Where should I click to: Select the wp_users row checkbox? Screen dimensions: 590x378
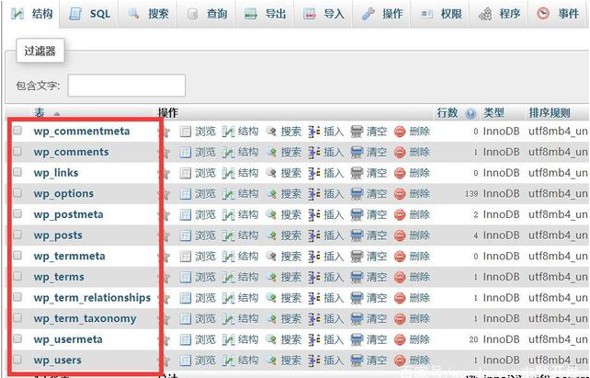coord(18,359)
